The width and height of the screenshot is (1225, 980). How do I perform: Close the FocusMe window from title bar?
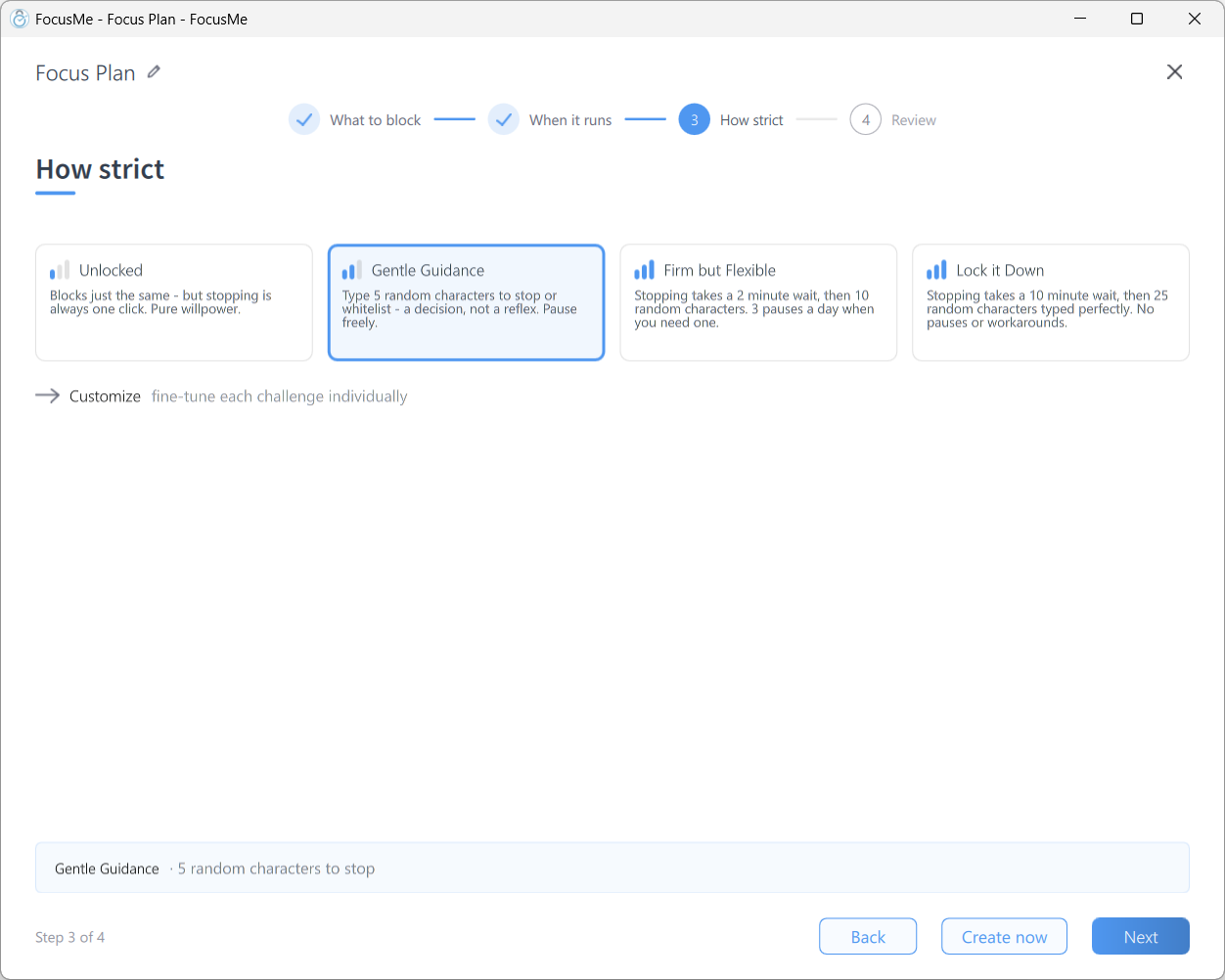tap(1195, 19)
